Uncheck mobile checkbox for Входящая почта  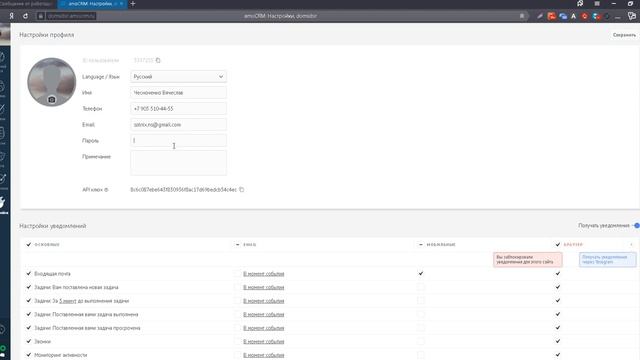(421, 273)
